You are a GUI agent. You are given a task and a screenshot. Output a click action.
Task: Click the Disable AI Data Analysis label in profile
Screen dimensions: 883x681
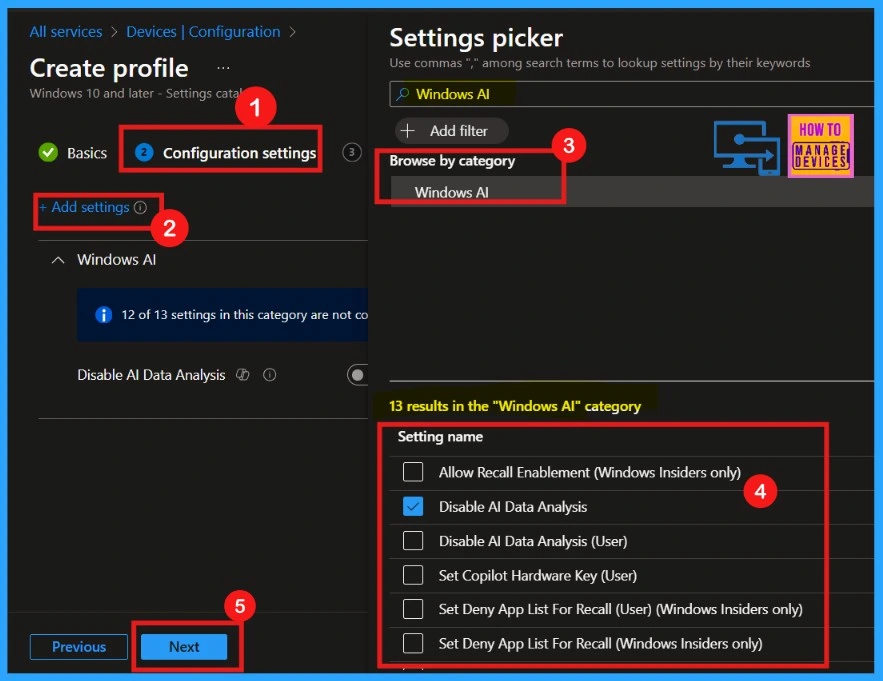[151, 375]
